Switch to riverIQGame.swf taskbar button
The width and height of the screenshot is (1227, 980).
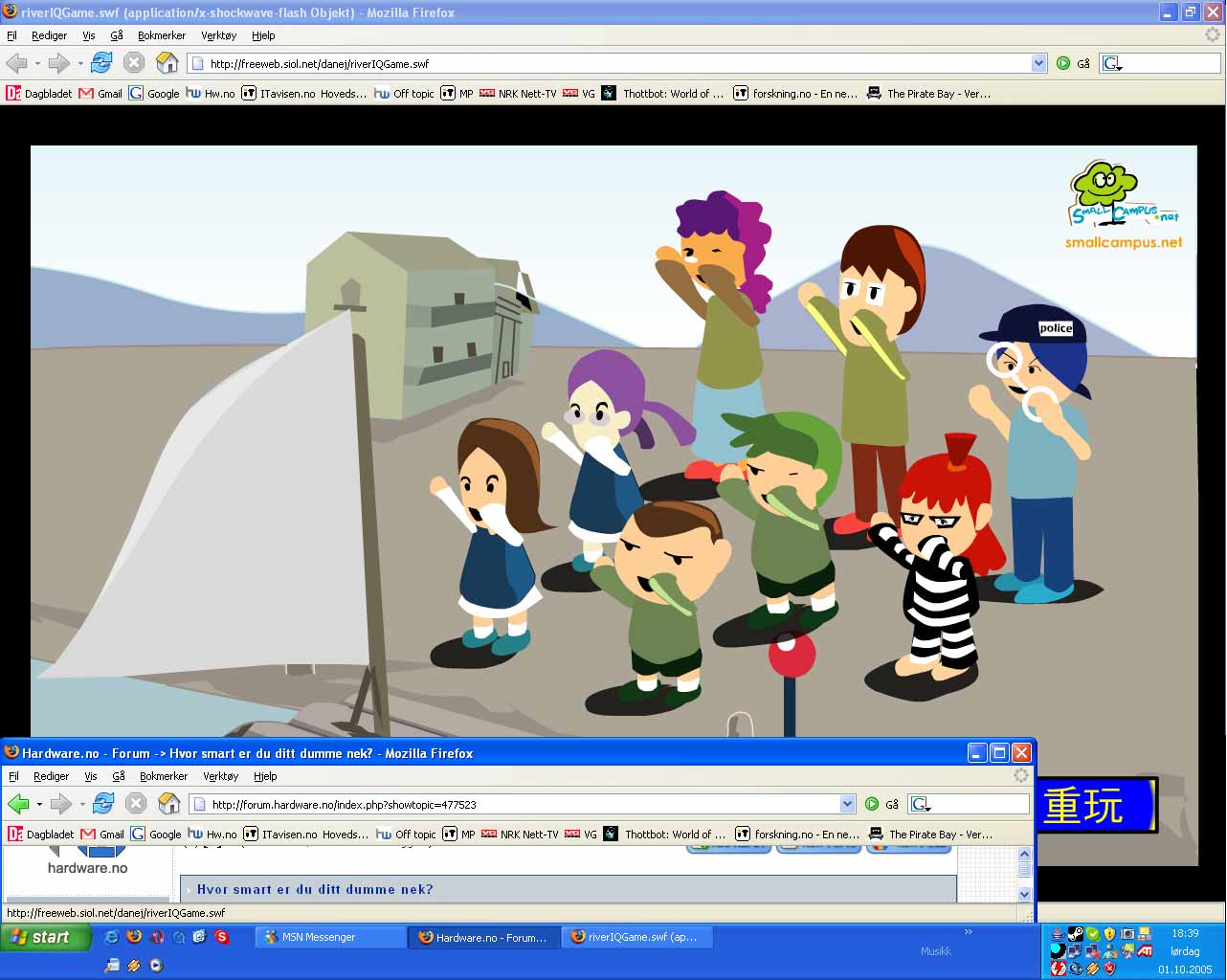click(x=636, y=937)
